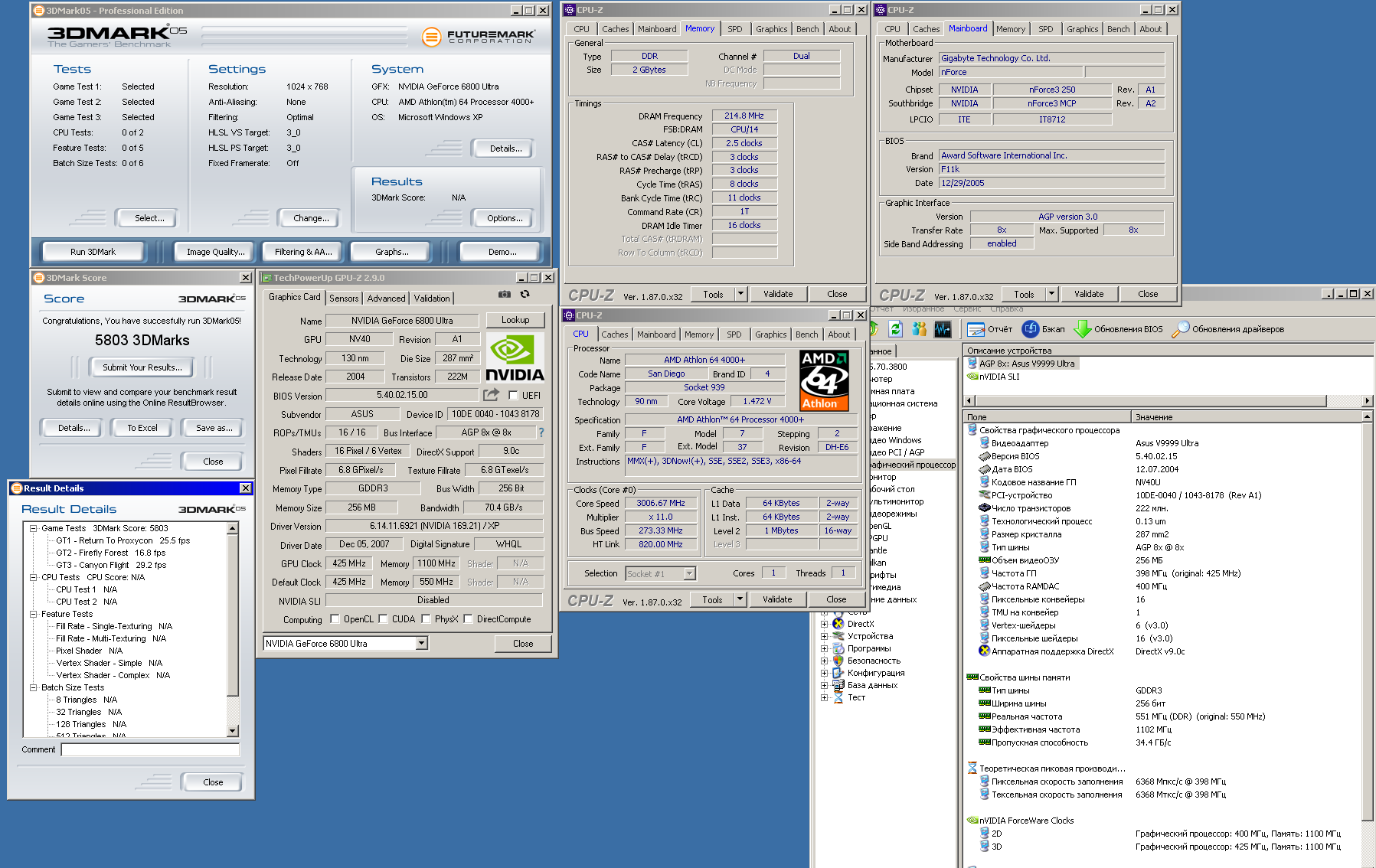This screenshot has width=1376, height=868.
Task: Switch to the Sensors tab in GPU-Z
Action: [344, 299]
